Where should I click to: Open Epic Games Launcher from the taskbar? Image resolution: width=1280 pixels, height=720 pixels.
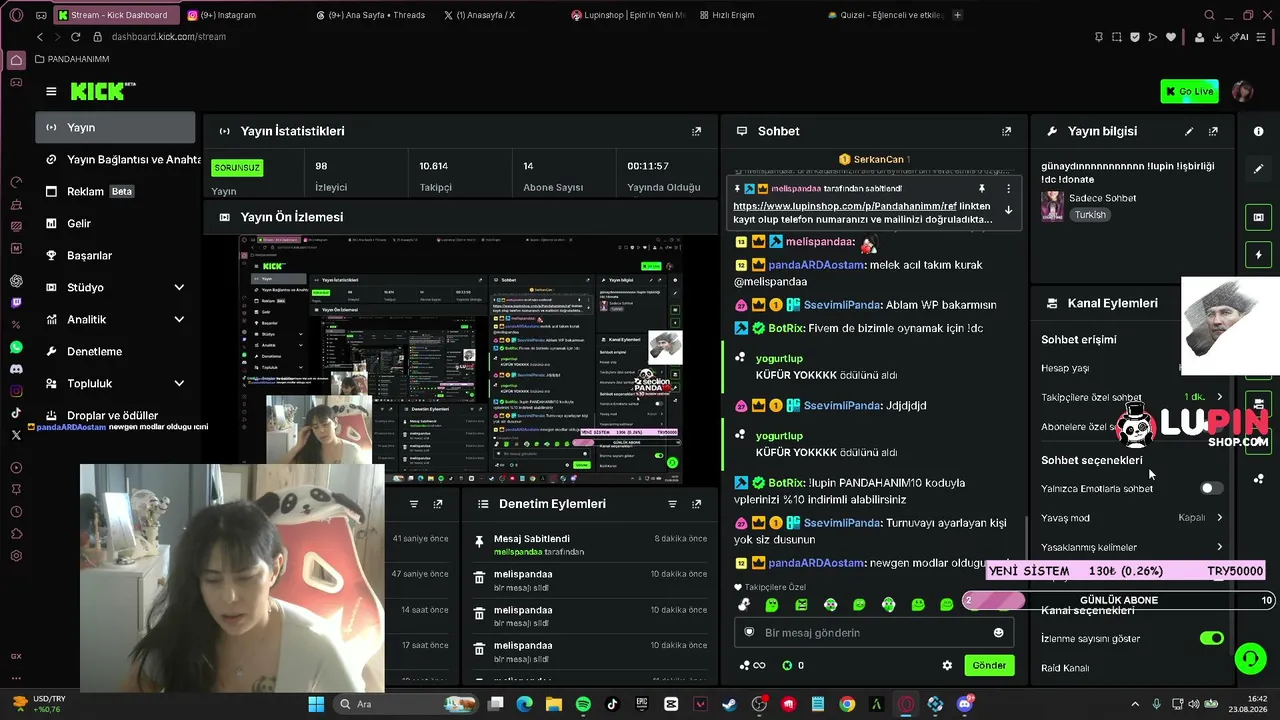(x=641, y=704)
